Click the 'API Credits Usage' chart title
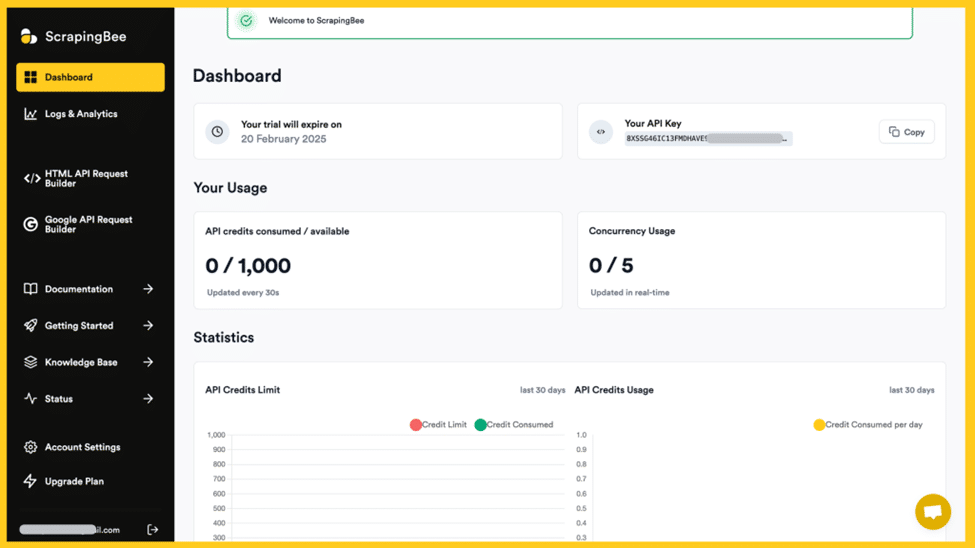The width and height of the screenshot is (975, 548). click(x=614, y=390)
